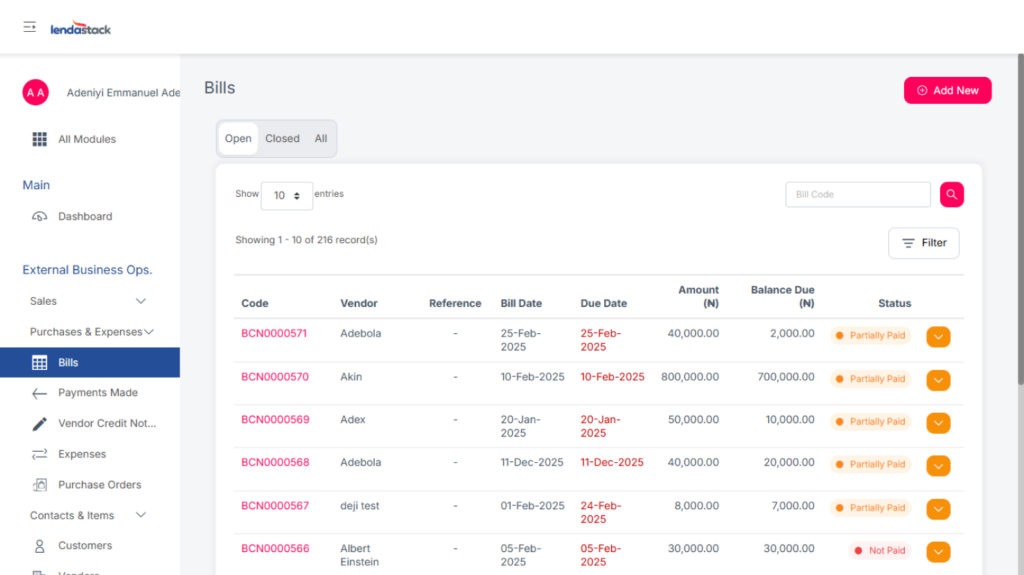The width and height of the screenshot is (1024, 575).
Task: Click the hamburger menu toggle icon
Action: click(x=30, y=27)
